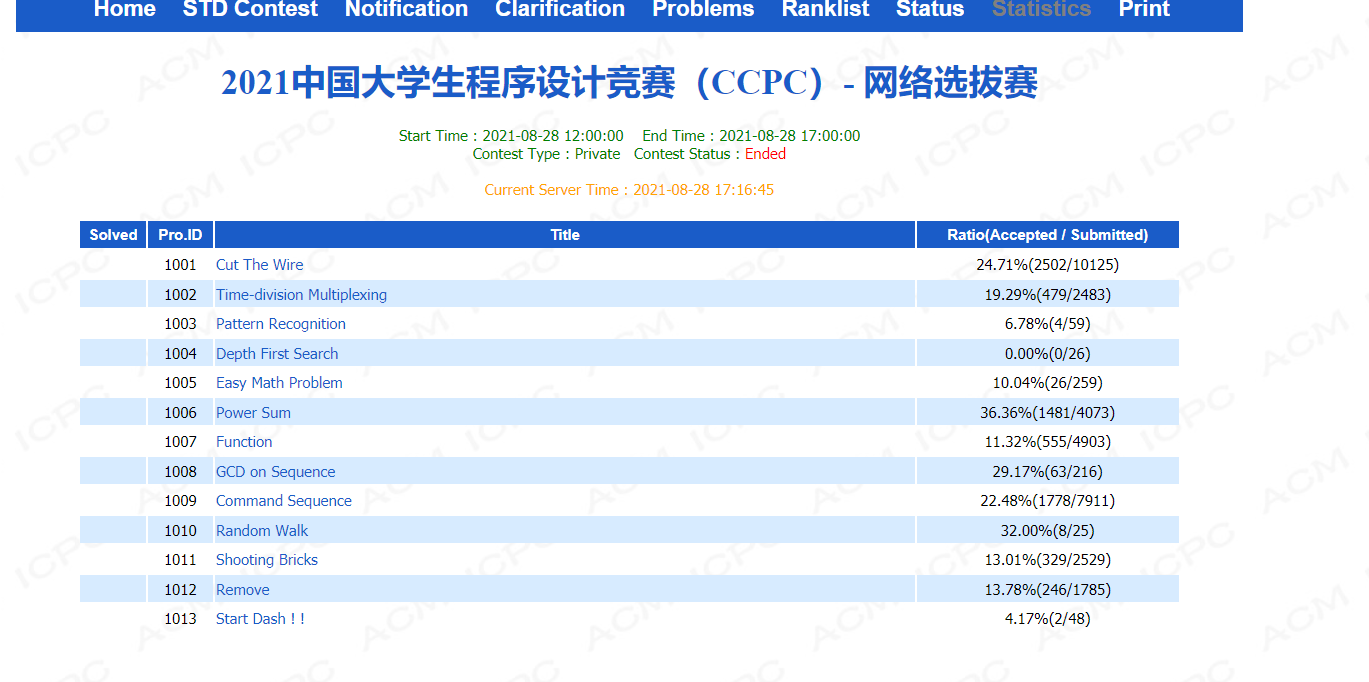Open the Print page
1369x682 pixels.
click(1143, 10)
